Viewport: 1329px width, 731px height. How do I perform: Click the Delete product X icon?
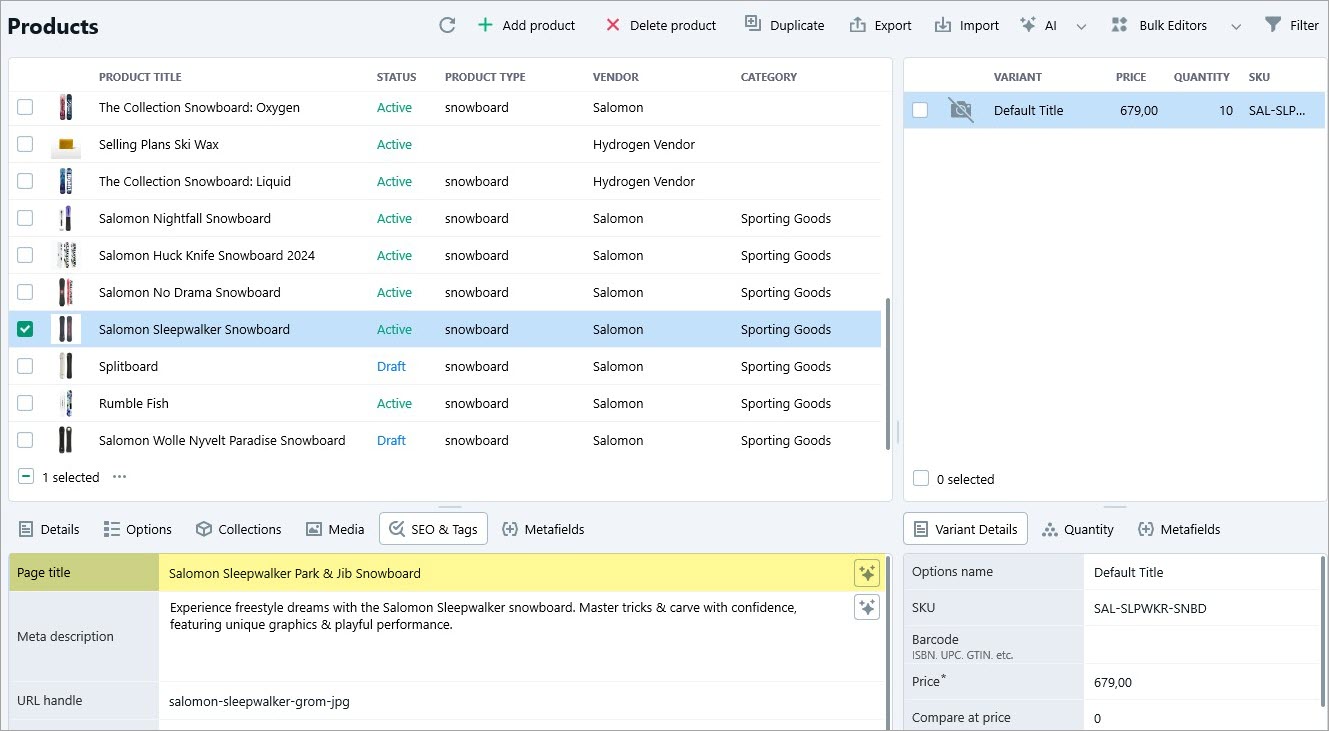click(613, 25)
